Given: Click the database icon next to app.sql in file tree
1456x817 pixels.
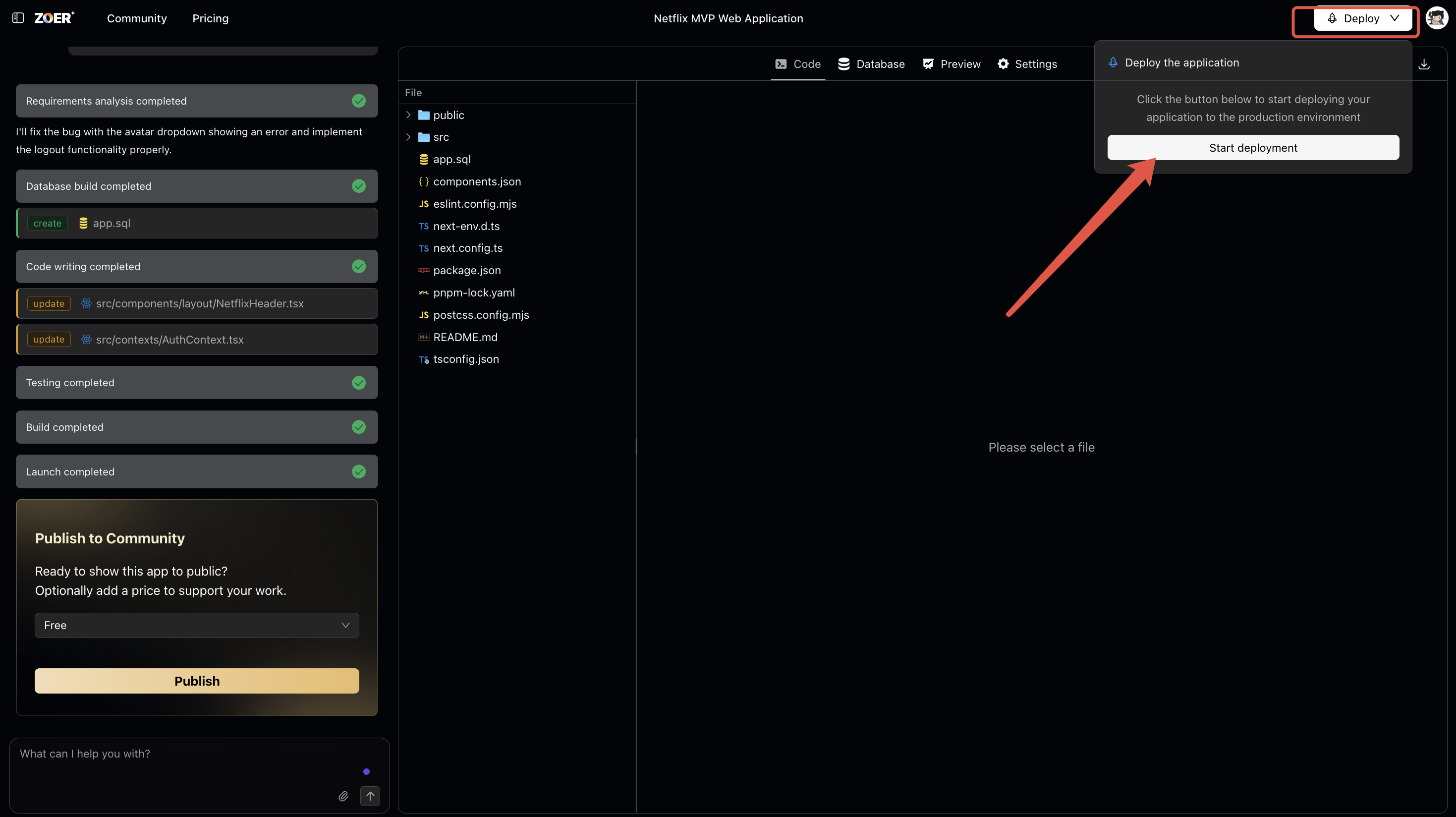Looking at the screenshot, I should (423, 160).
